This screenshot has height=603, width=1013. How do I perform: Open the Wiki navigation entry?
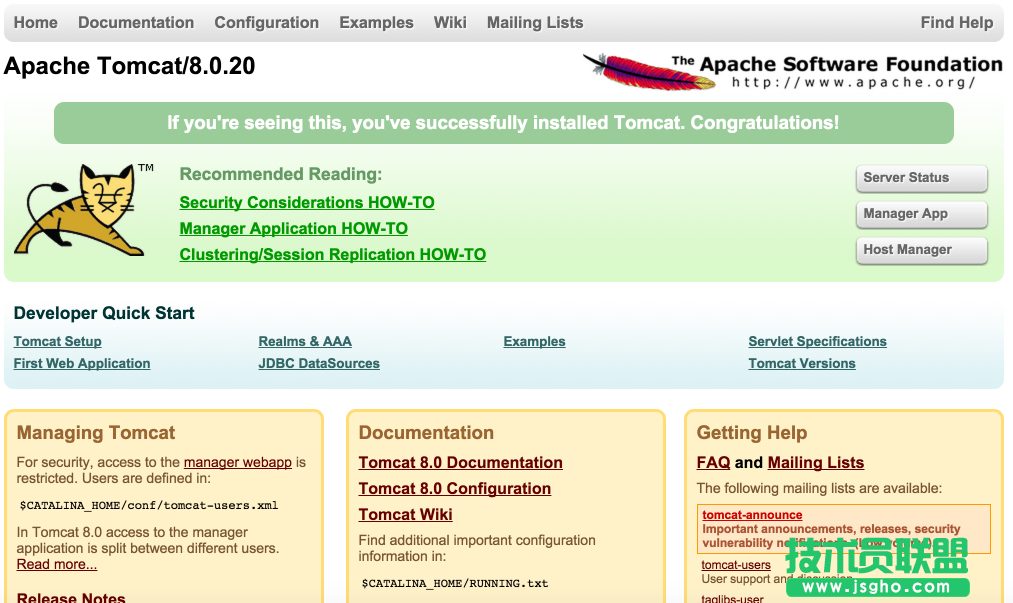point(449,22)
